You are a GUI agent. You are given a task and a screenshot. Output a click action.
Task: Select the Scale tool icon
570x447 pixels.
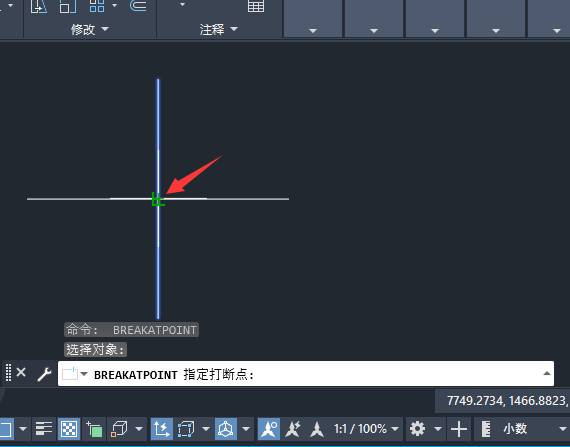click(x=68, y=6)
